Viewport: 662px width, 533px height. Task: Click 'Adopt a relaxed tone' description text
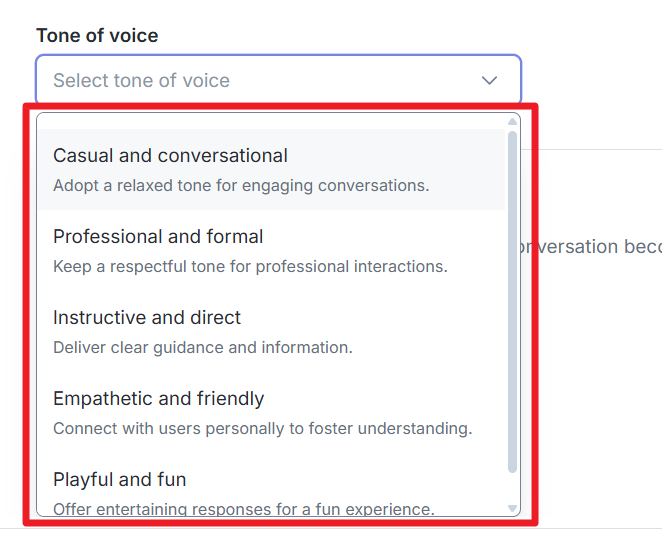[x=241, y=185]
